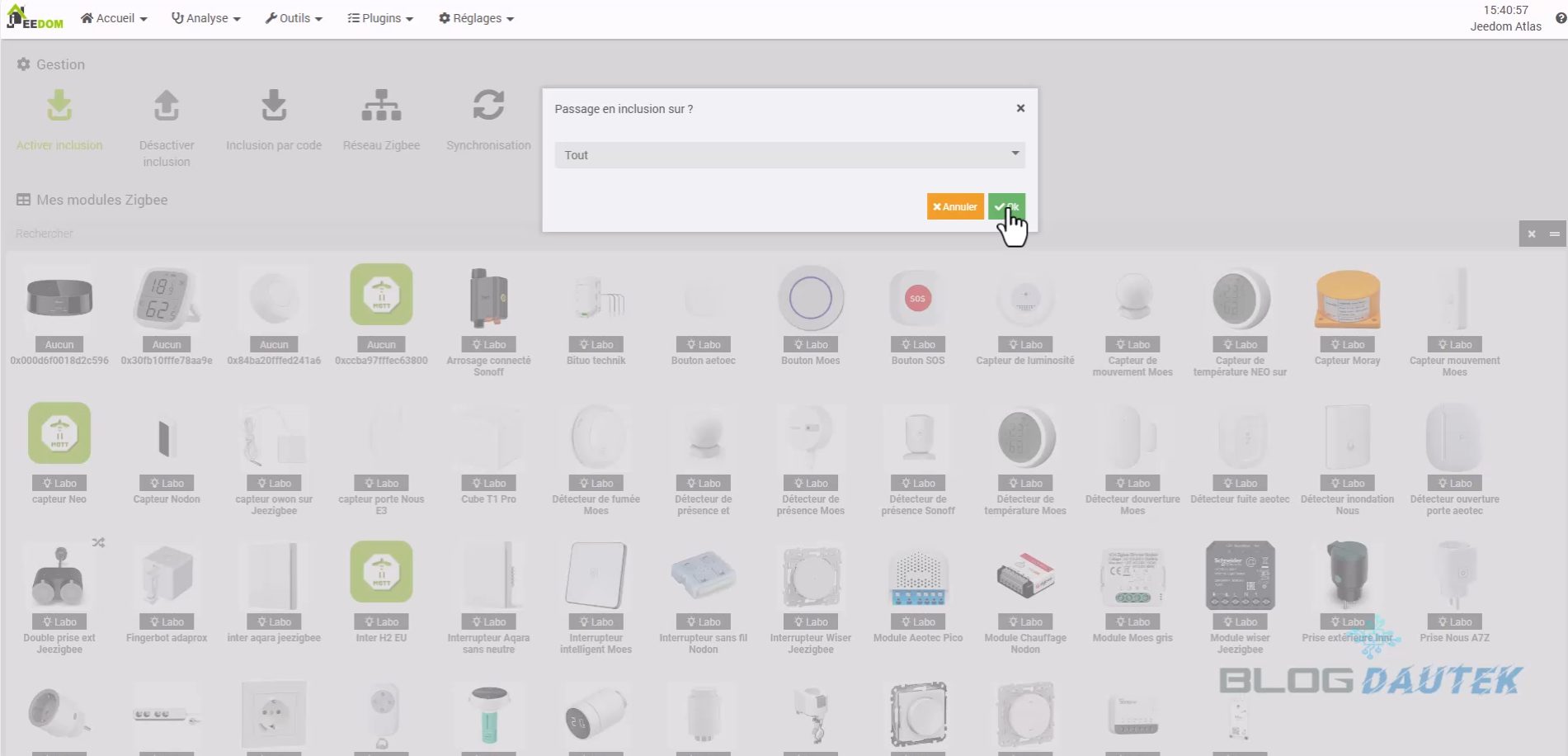Open the Module Chauffage Nodon module
Viewport: 1568px width, 756px height.
coord(1025,598)
